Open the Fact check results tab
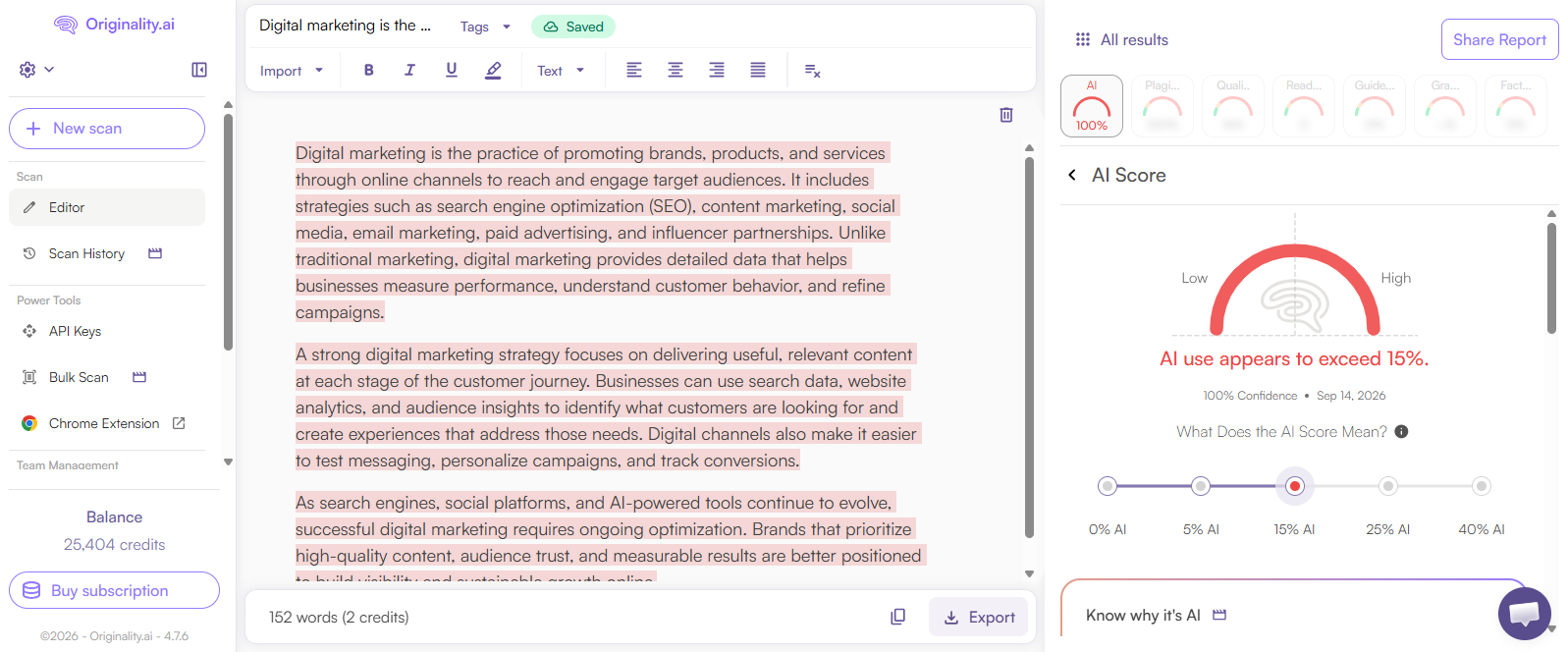 1516,106
